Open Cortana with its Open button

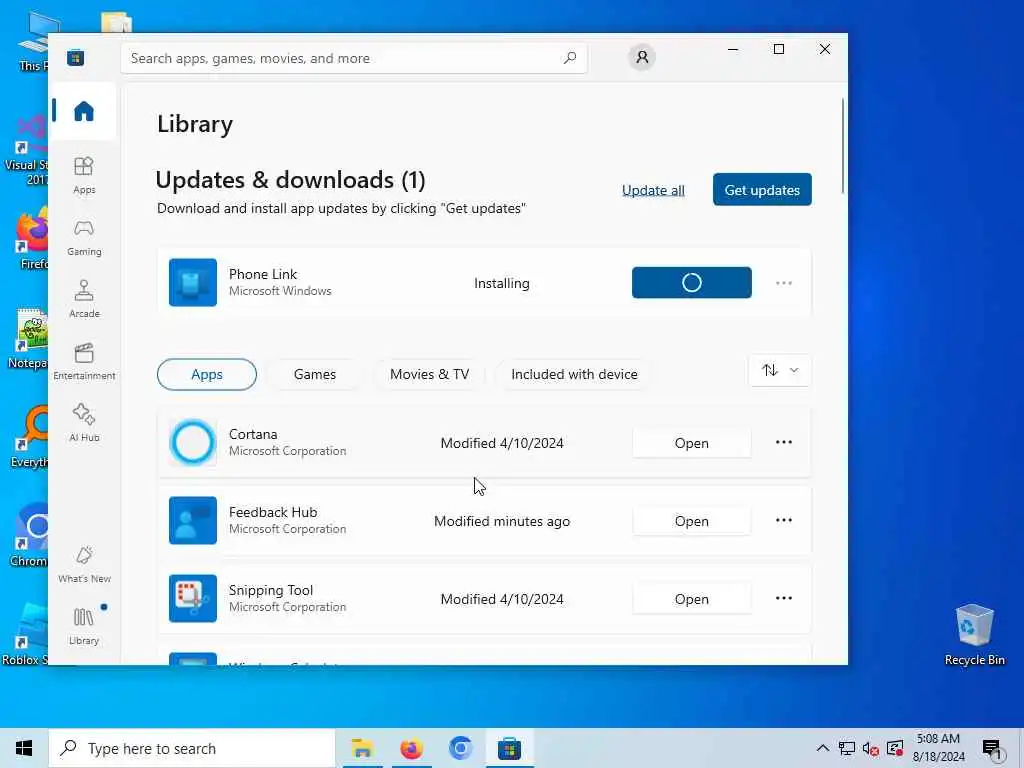pos(692,443)
